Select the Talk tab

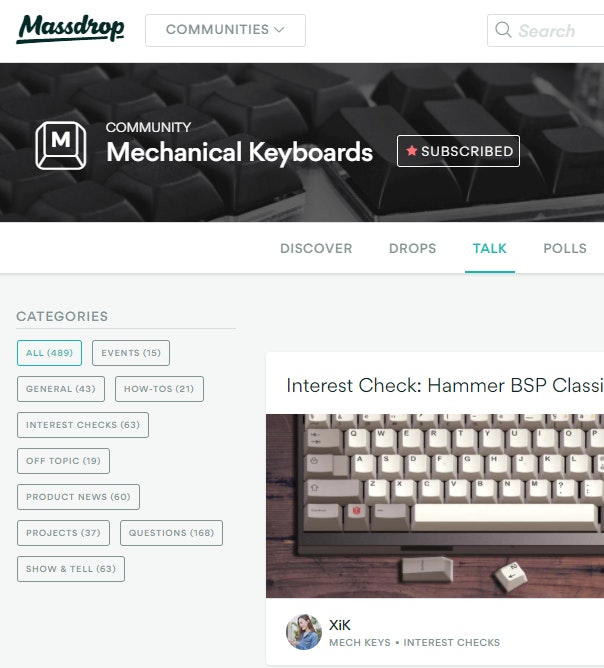point(490,248)
